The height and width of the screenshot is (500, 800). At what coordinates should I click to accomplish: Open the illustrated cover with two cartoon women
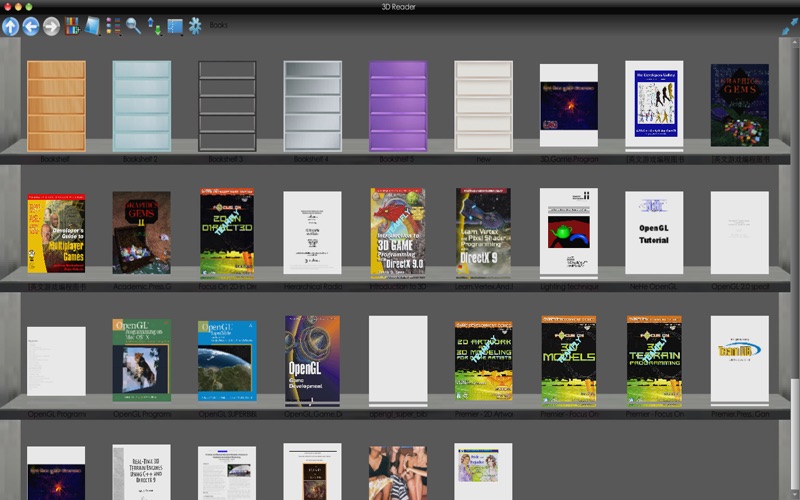(483, 471)
